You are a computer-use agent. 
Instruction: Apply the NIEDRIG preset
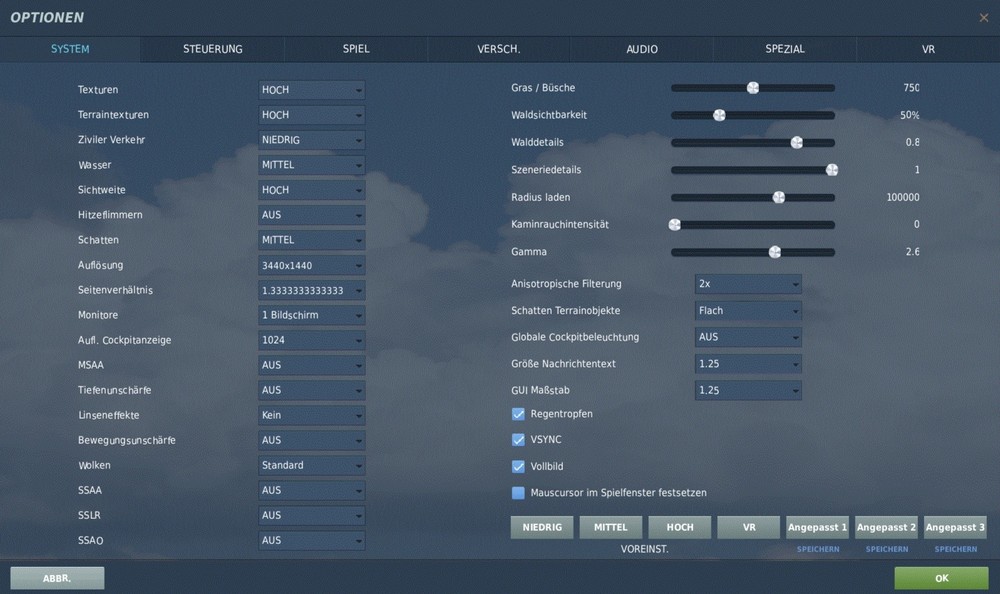point(541,527)
